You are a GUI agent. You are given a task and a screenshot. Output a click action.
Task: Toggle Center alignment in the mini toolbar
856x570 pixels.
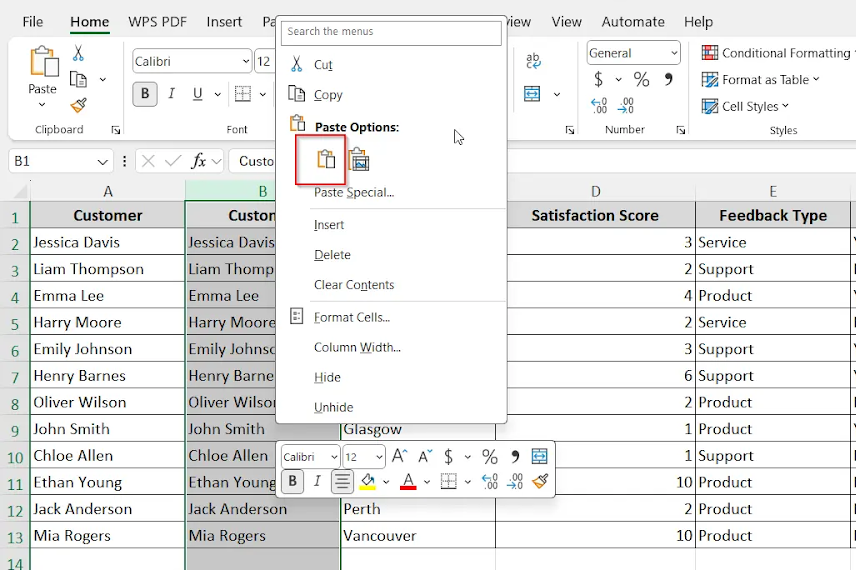(x=342, y=482)
